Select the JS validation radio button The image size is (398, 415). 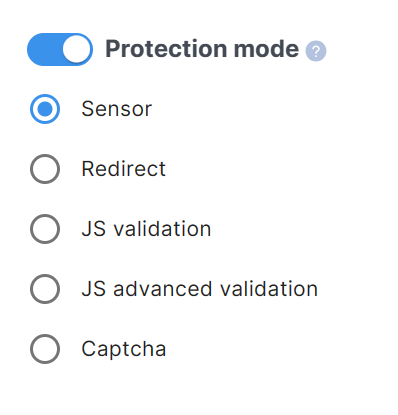click(x=45, y=229)
